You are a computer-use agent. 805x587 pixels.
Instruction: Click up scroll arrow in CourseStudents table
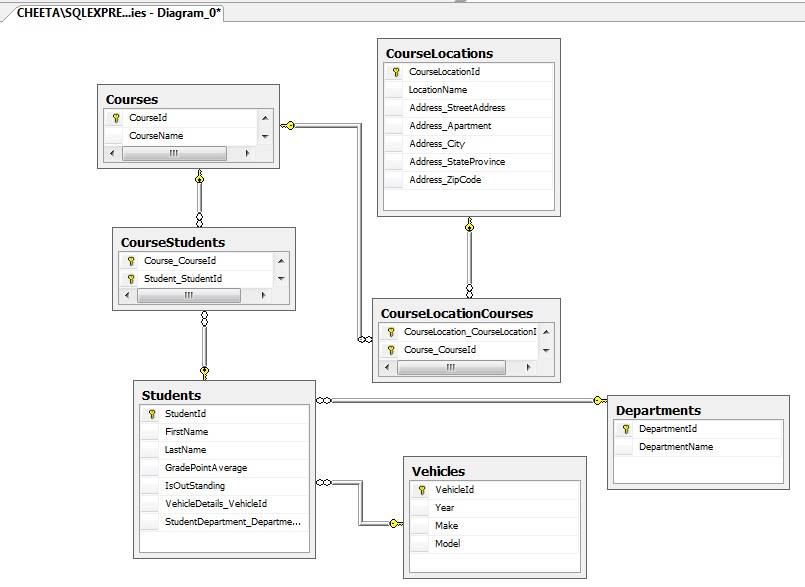click(x=281, y=261)
